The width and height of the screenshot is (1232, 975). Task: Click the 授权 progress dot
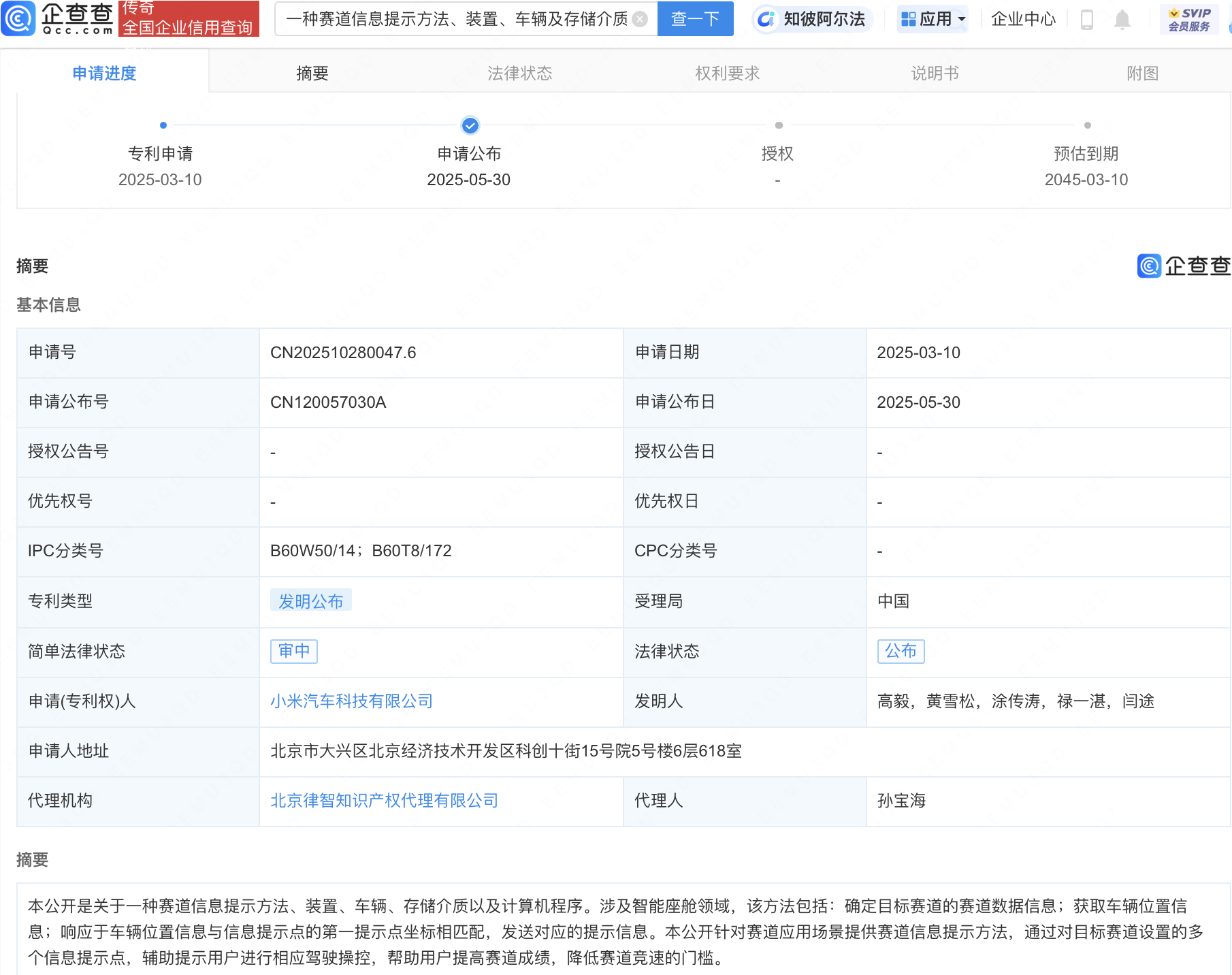(779, 125)
